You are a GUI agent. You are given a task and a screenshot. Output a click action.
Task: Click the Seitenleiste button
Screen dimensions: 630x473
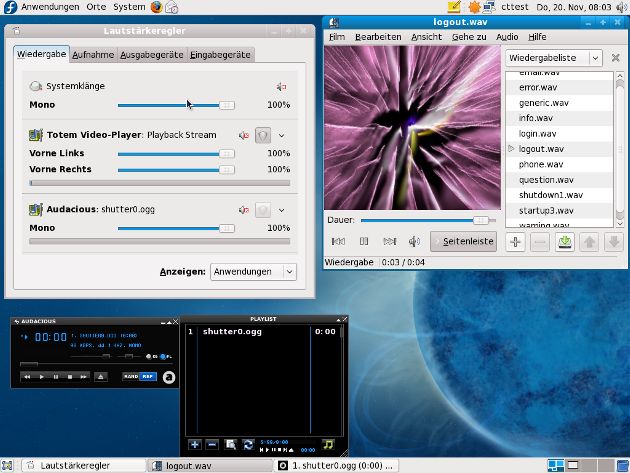463,241
